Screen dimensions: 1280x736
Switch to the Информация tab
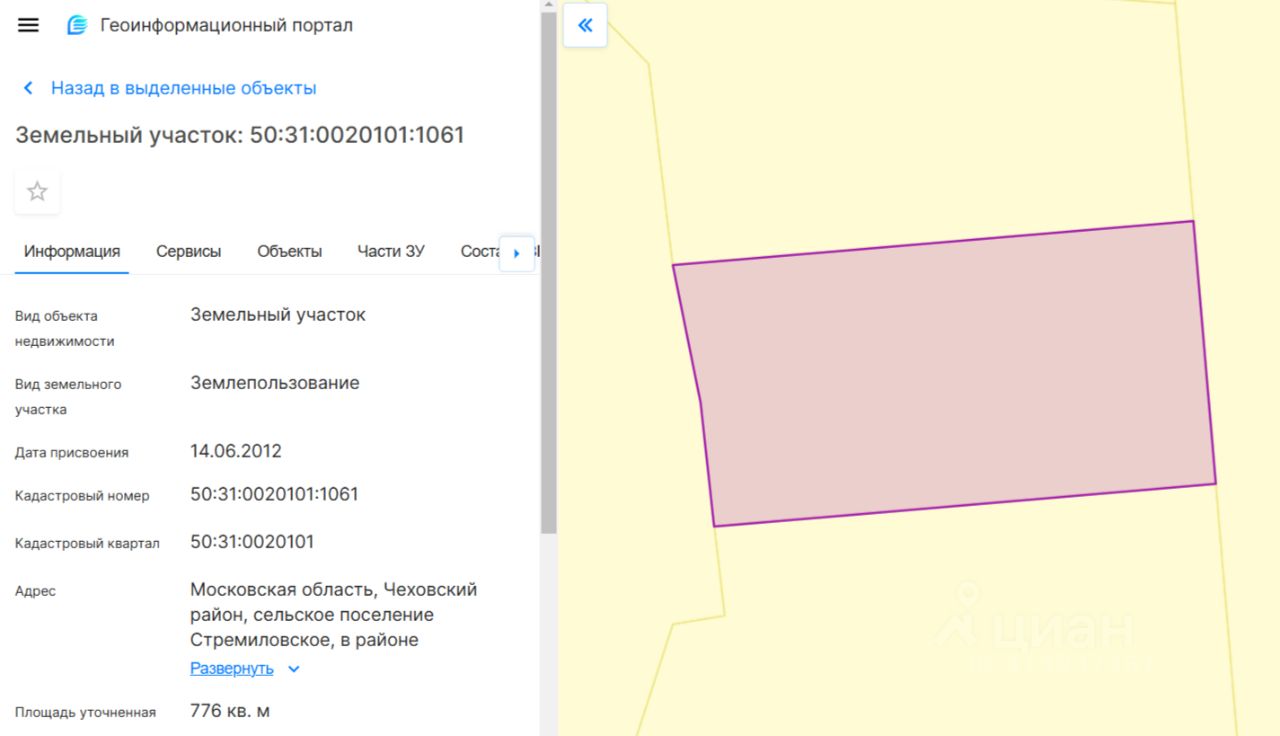72,251
